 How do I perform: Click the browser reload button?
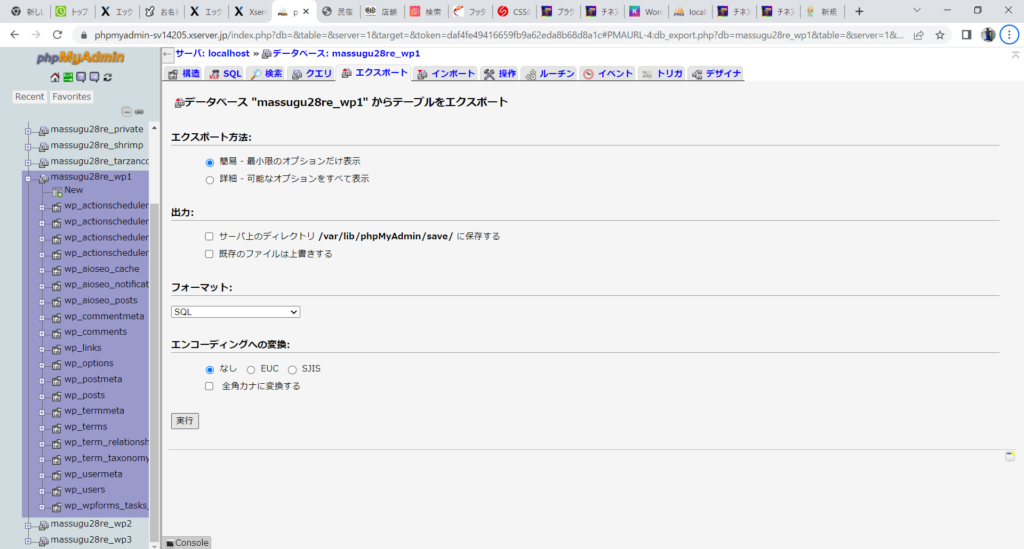(x=57, y=35)
